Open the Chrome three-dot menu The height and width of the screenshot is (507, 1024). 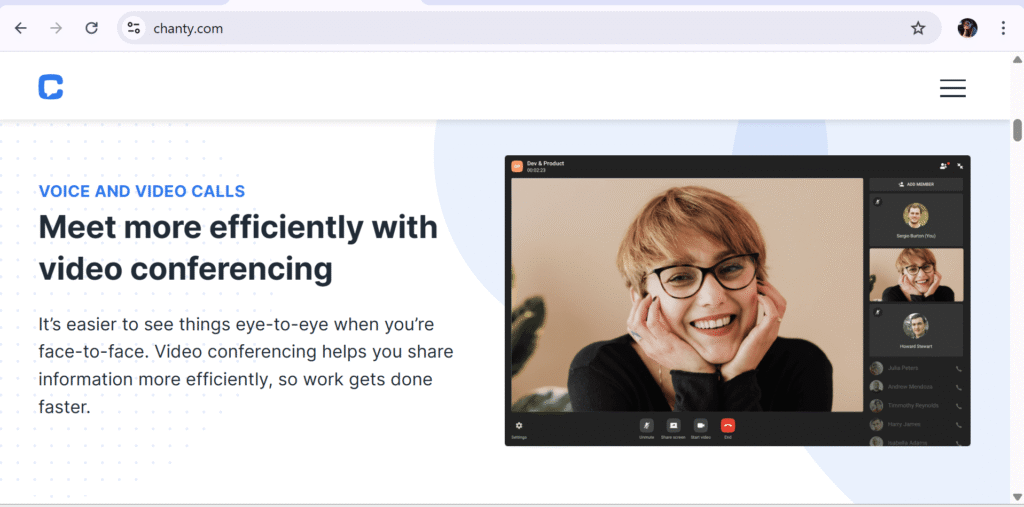click(x=1003, y=28)
